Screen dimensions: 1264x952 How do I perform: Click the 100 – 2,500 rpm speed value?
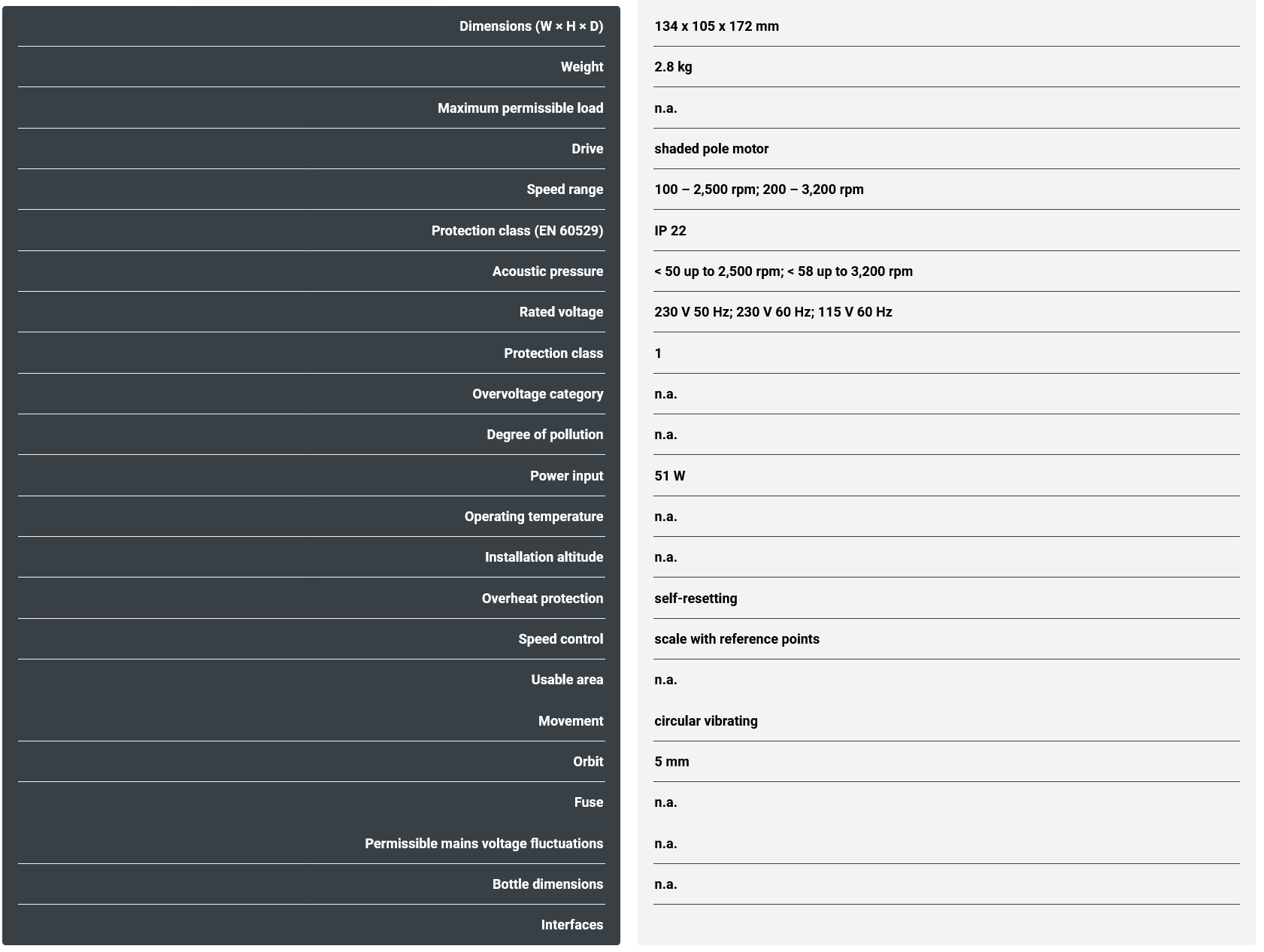[x=705, y=189]
